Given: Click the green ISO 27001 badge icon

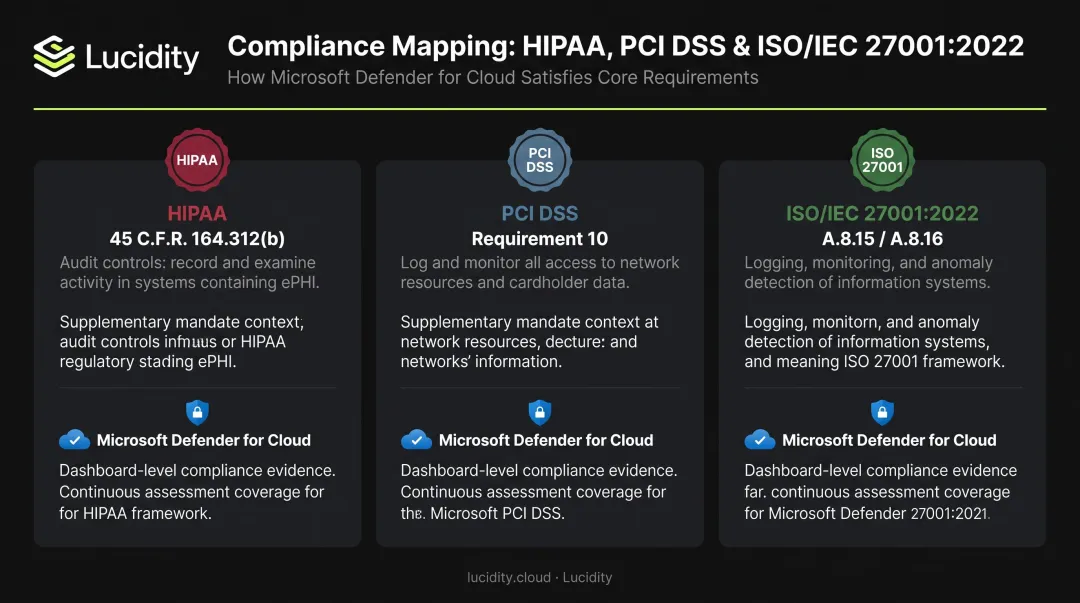Looking at the screenshot, I should (882, 160).
